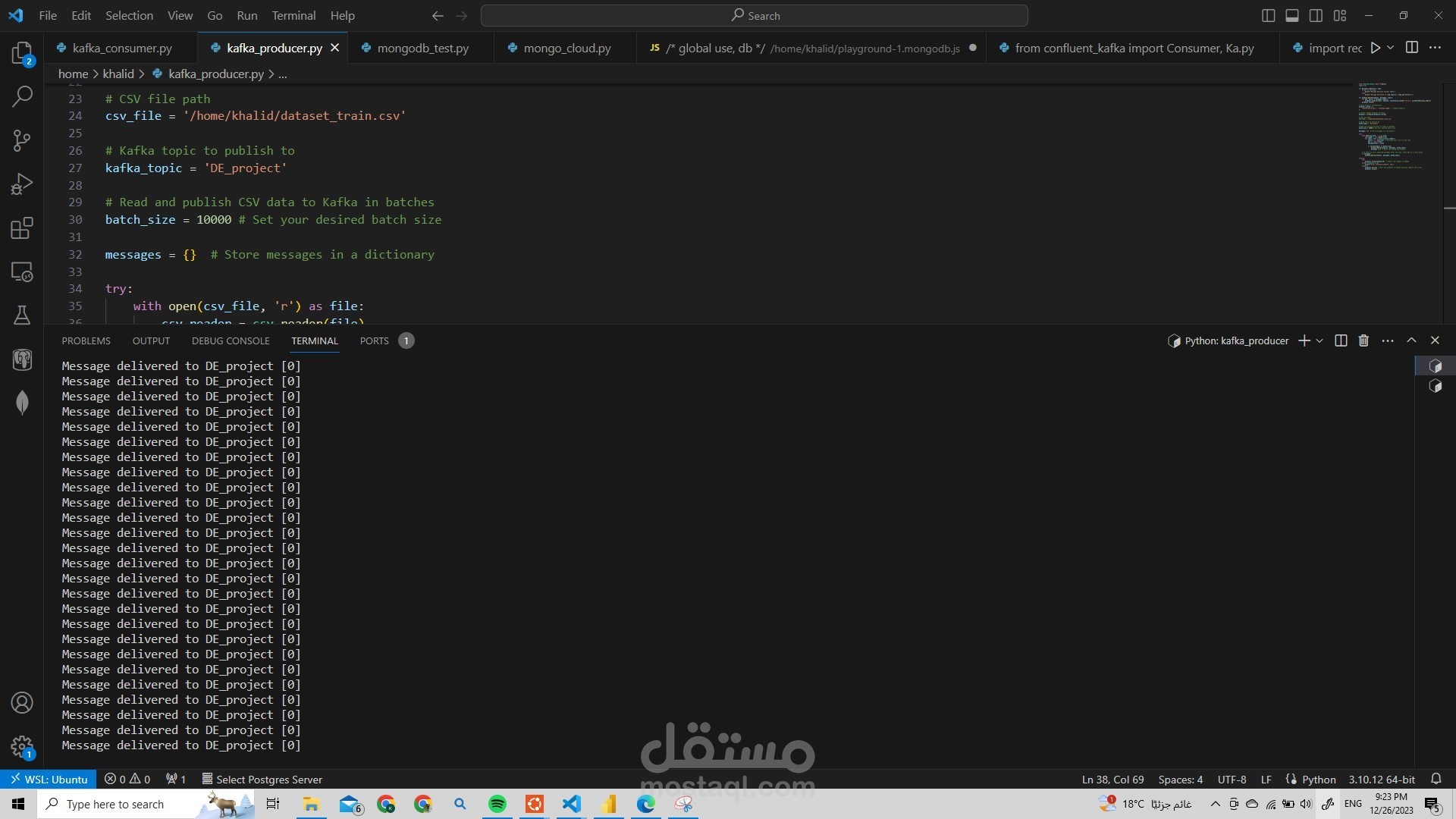Create a new terminal with plus icon

click(1304, 340)
